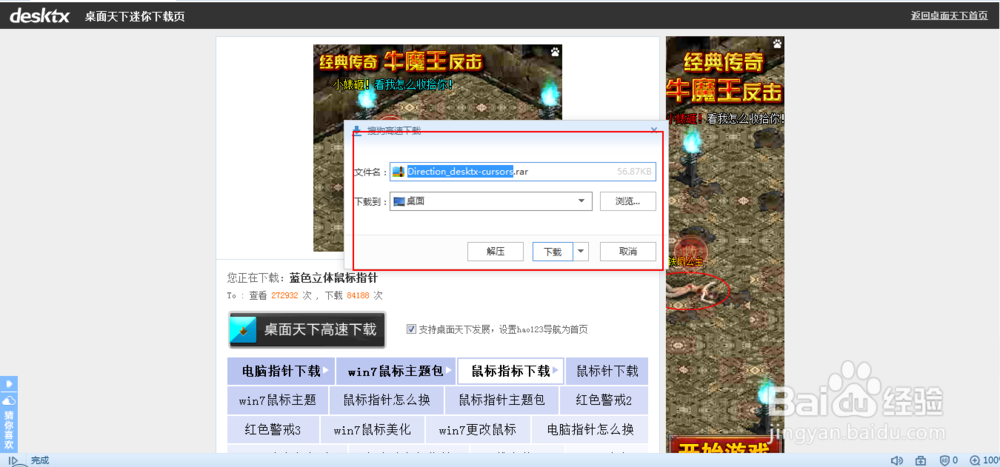Click the 56.87KB file size text
1000x467 pixels.
[x=634, y=172]
